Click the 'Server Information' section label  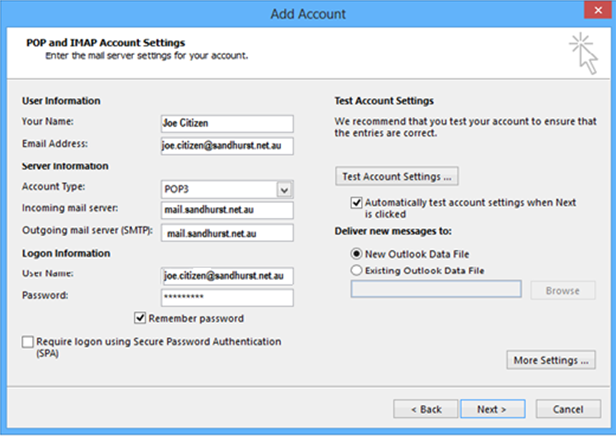click(x=65, y=166)
